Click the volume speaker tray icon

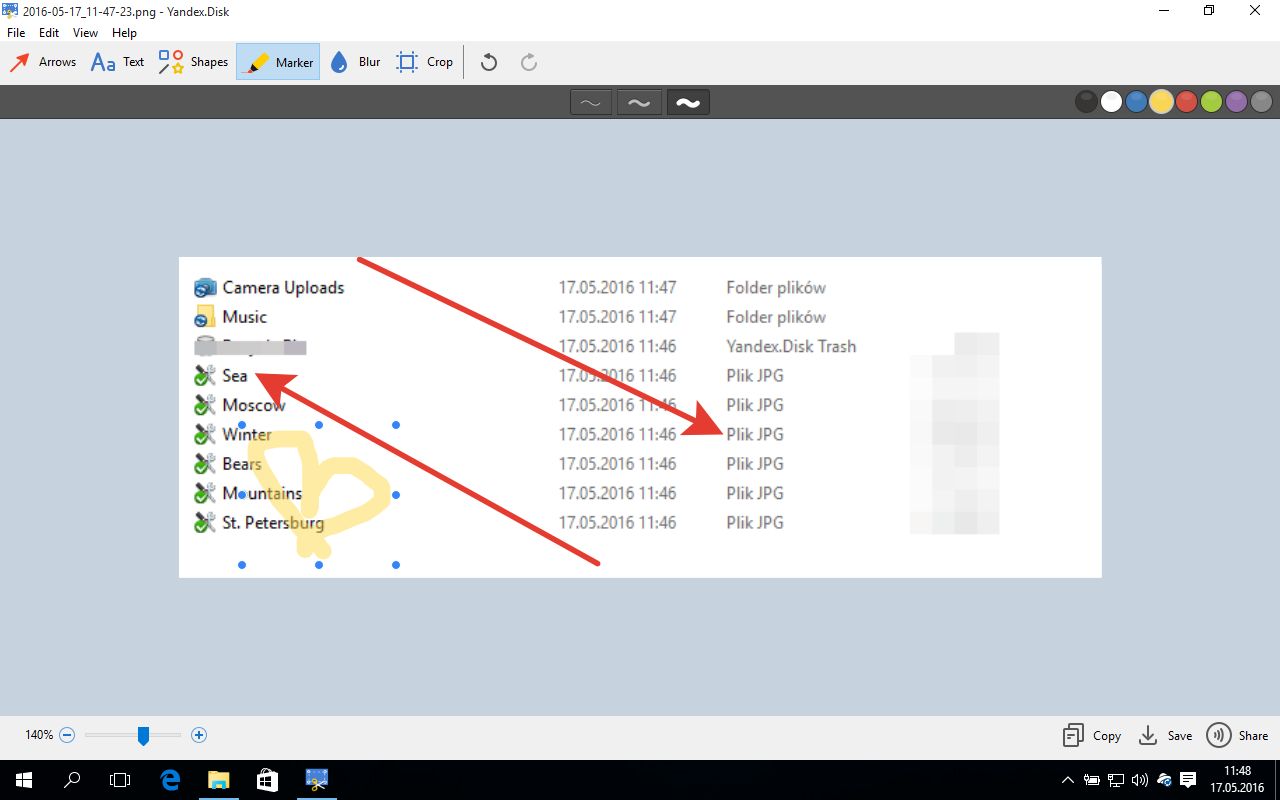(1140, 780)
